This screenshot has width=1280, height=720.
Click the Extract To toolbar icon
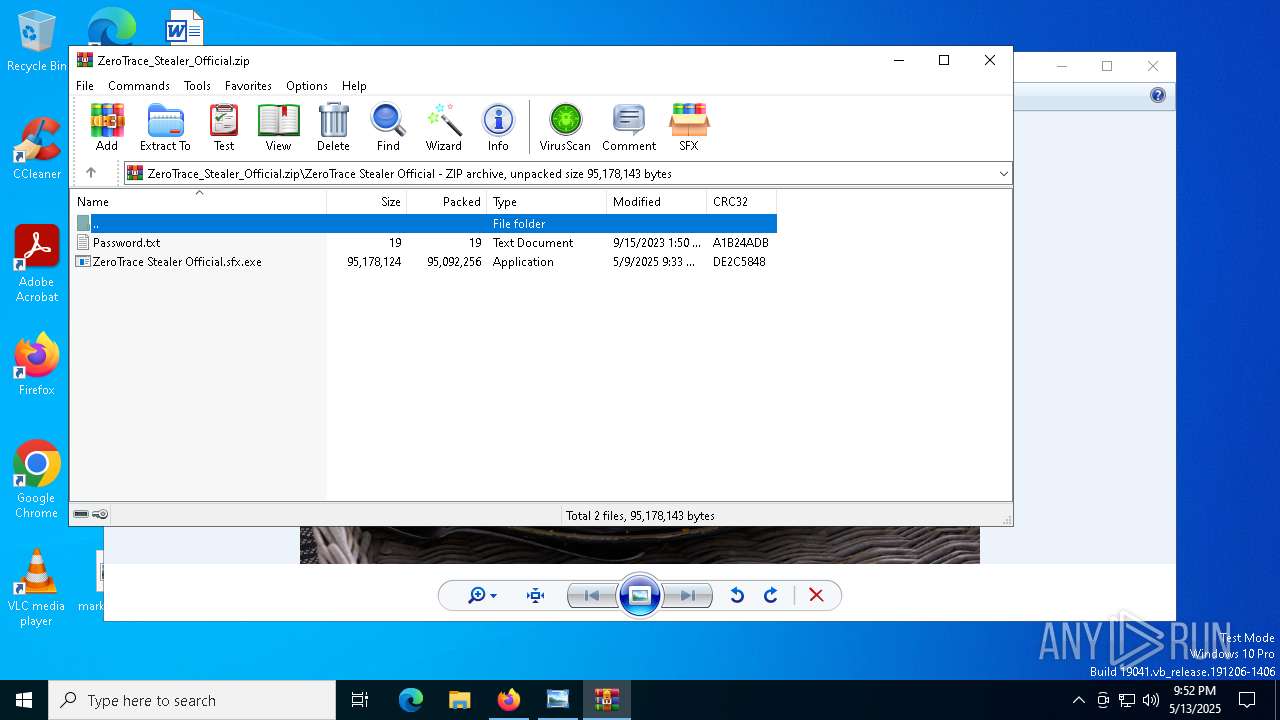click(165, 127)
